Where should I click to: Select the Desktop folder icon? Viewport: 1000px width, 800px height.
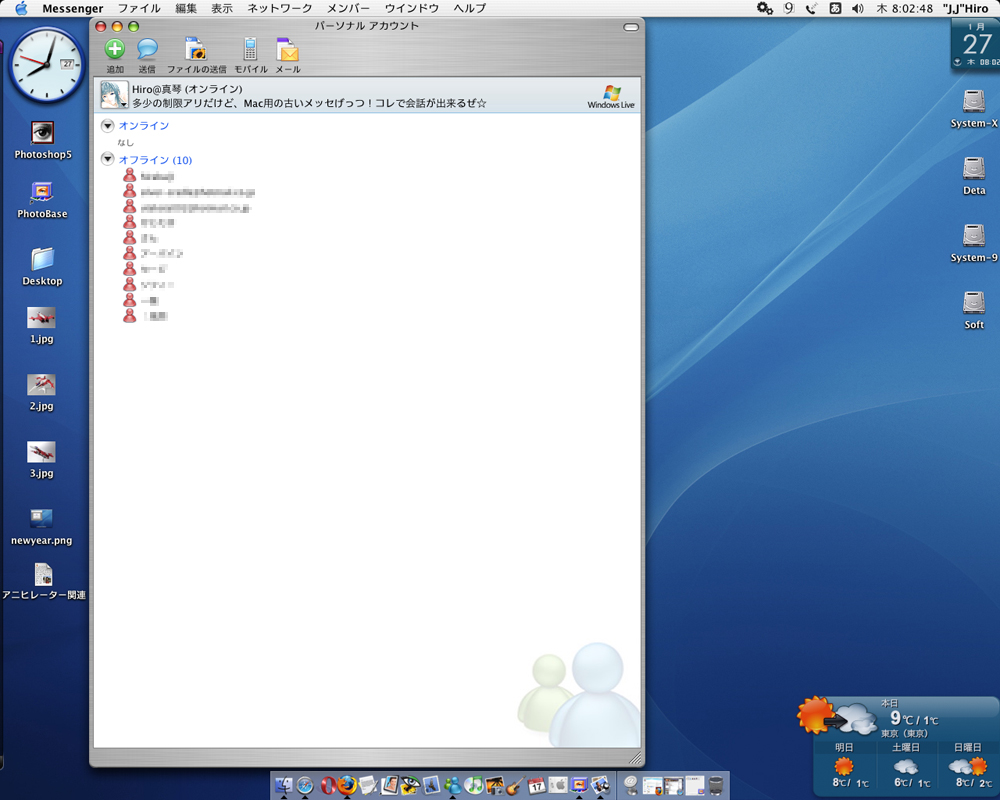click(42, 259)
